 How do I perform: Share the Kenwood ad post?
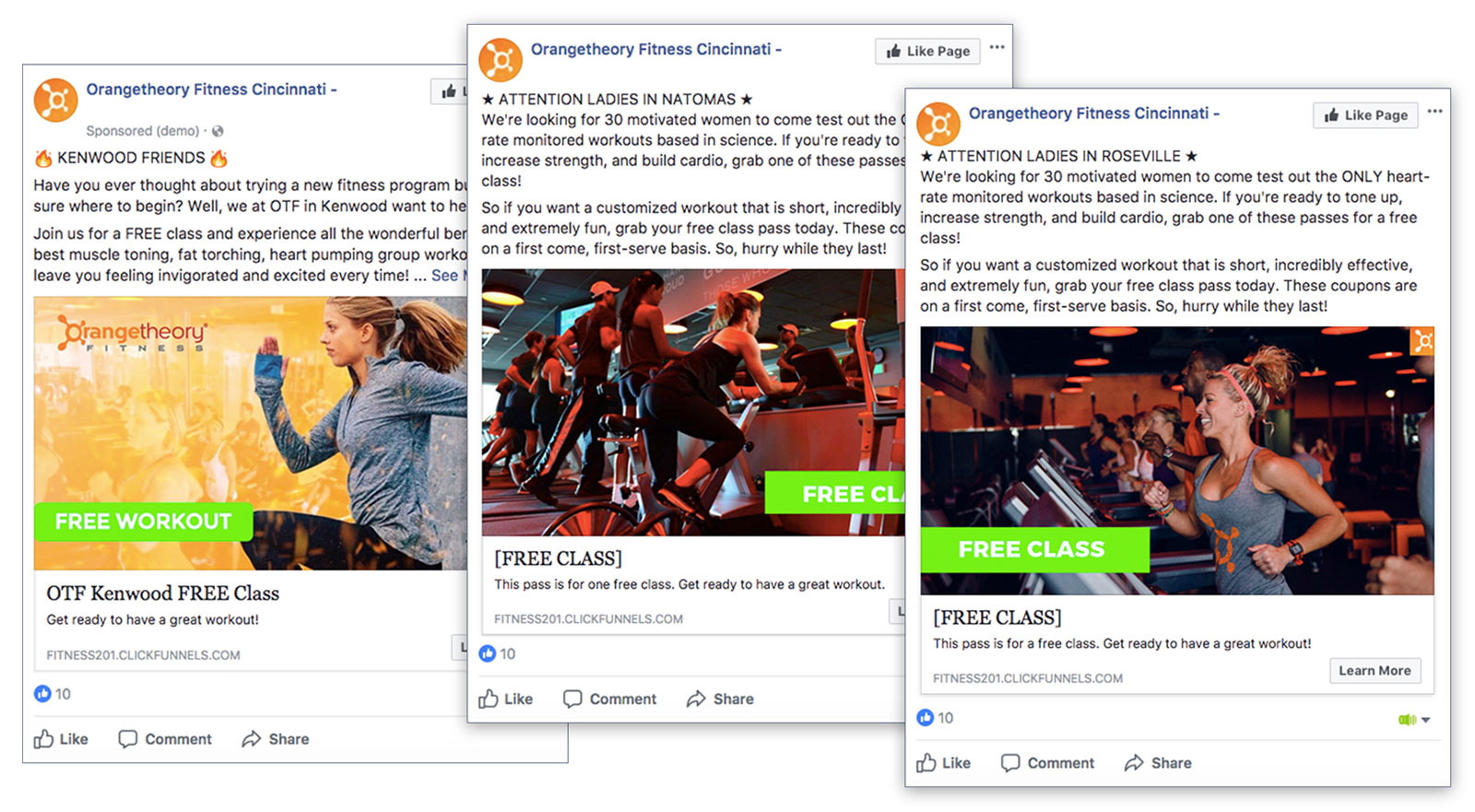pos(275,739)
